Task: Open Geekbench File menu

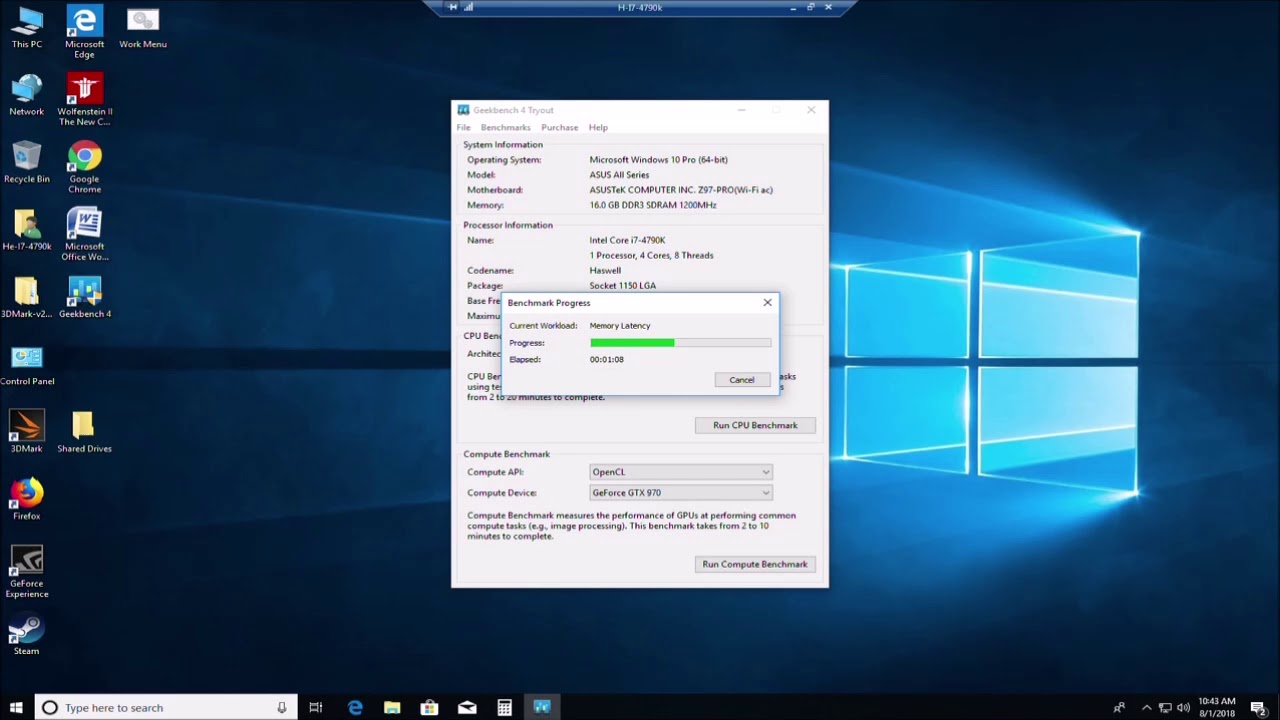Action: coord(464,127)
